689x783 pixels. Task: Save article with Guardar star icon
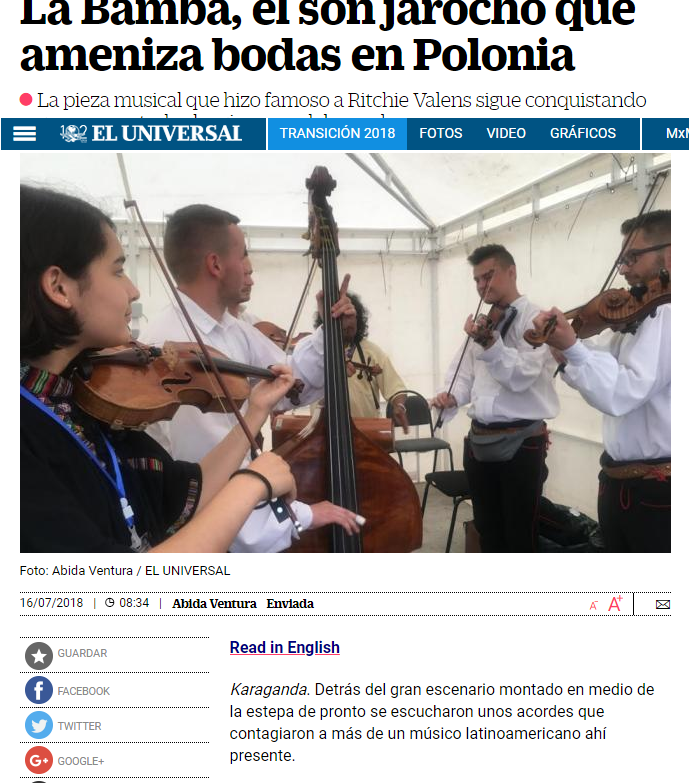pos(39,656)
